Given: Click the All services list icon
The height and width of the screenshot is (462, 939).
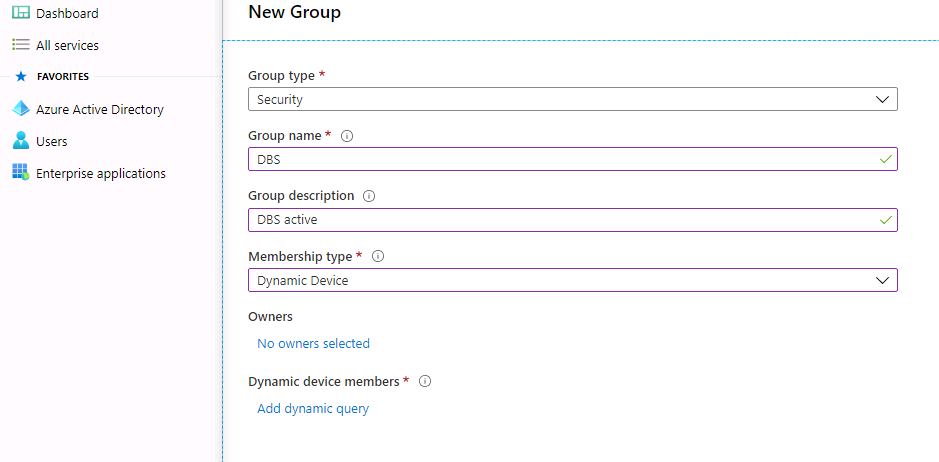Looking at the screenshot, I should tap(20, 45).
